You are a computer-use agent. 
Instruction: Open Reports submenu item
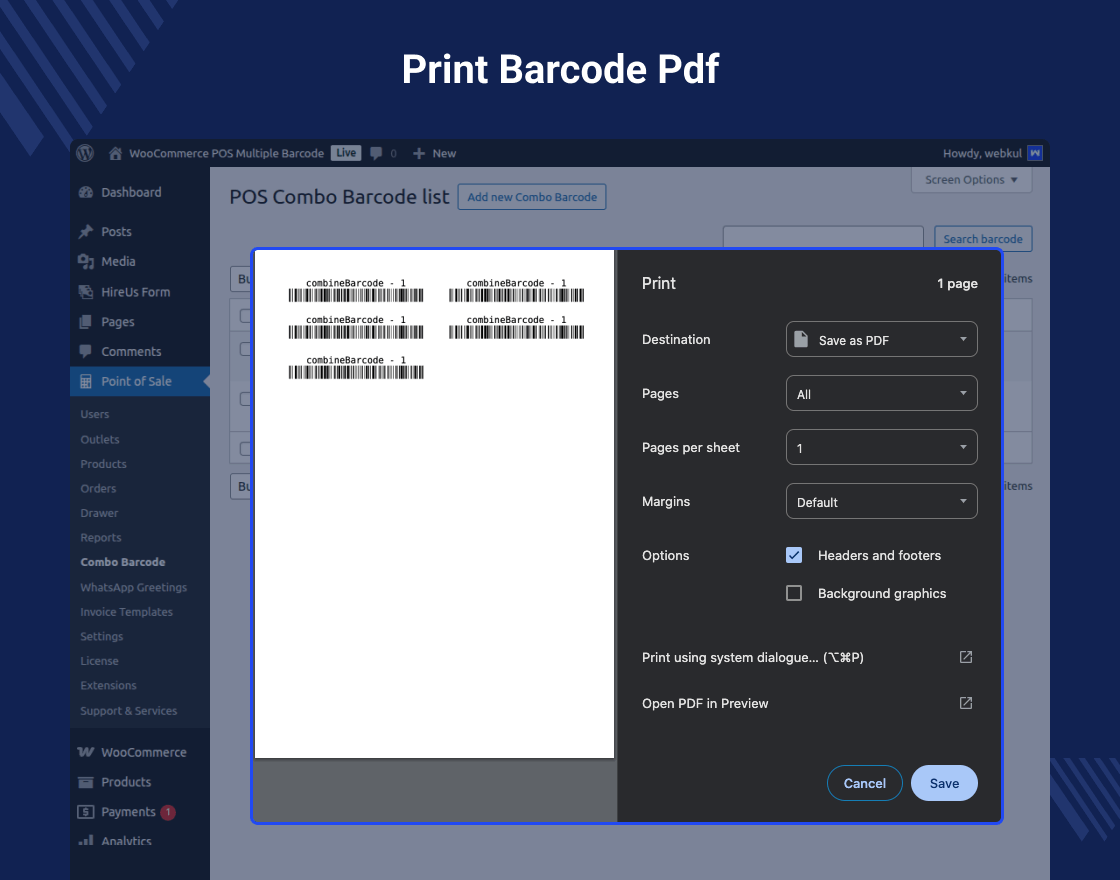tap(101, 537)
